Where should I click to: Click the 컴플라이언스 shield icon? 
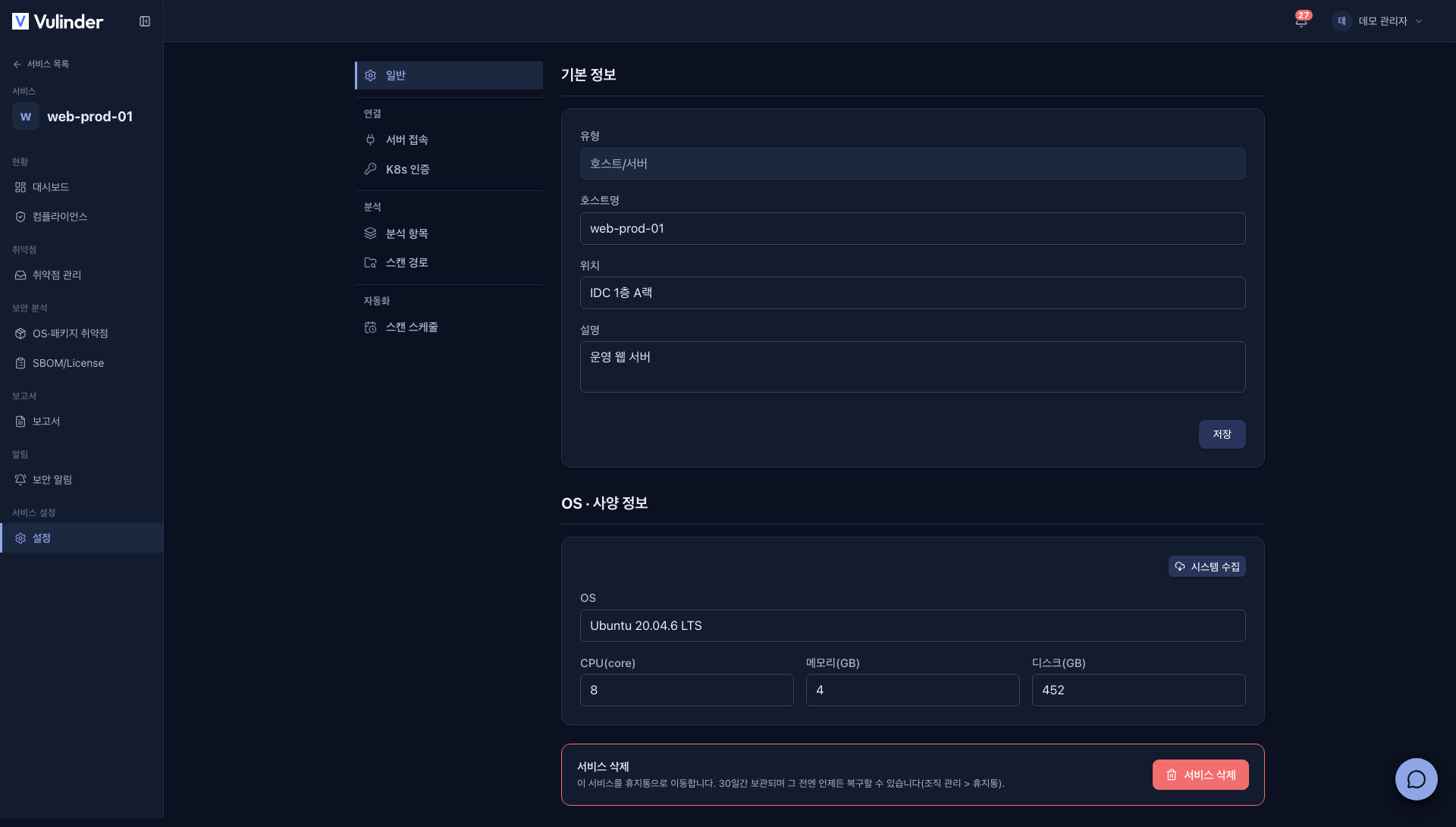pos(20,217)
